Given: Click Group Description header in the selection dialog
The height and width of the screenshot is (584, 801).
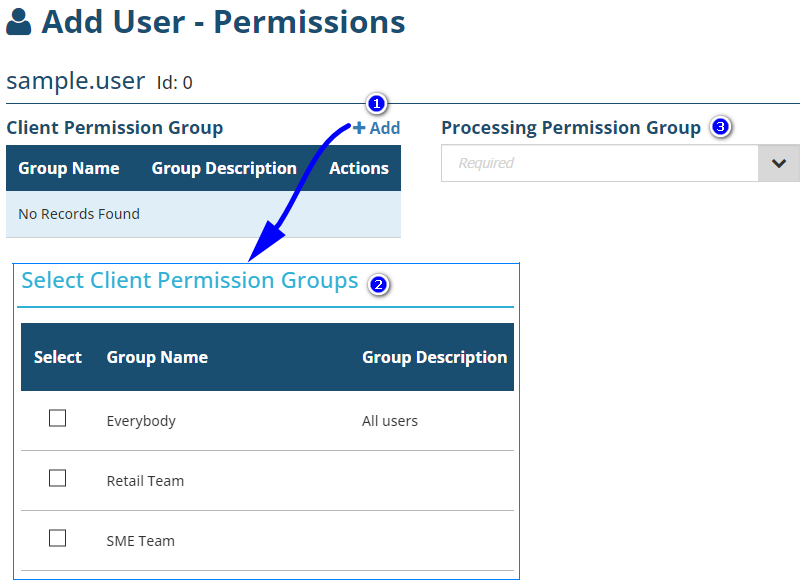Looking at the screenshot, I should [x=434, y=357].
